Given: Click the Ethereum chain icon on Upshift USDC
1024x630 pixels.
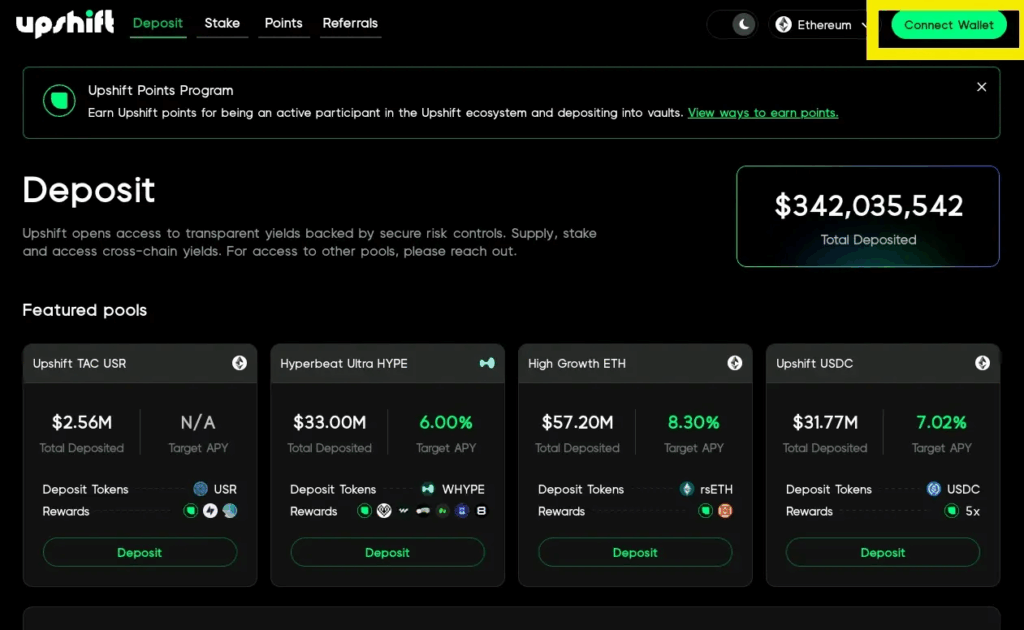Looking at the screenshot, I should tap(982, 363).
